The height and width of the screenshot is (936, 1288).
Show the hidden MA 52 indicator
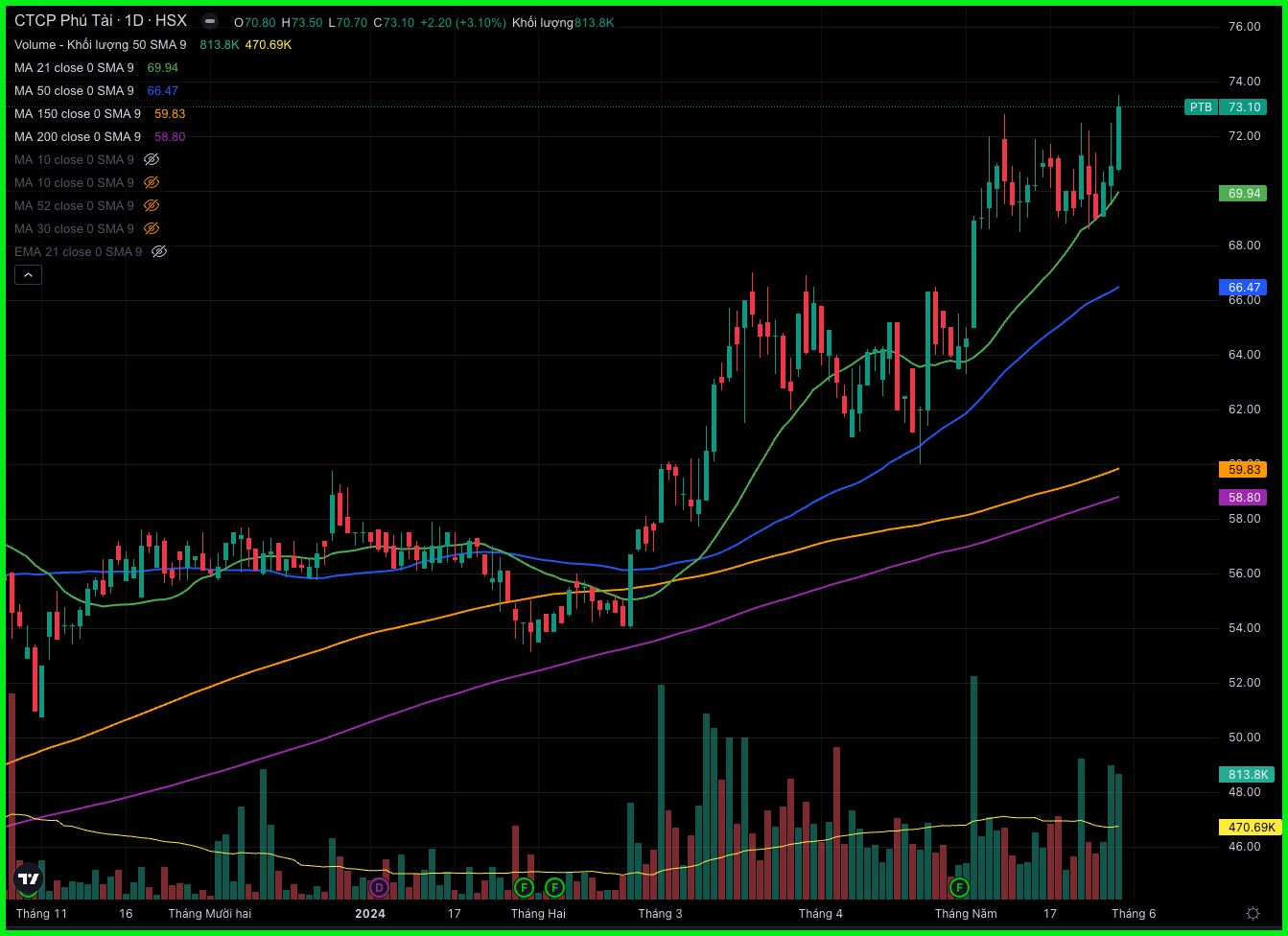[151, 205]
